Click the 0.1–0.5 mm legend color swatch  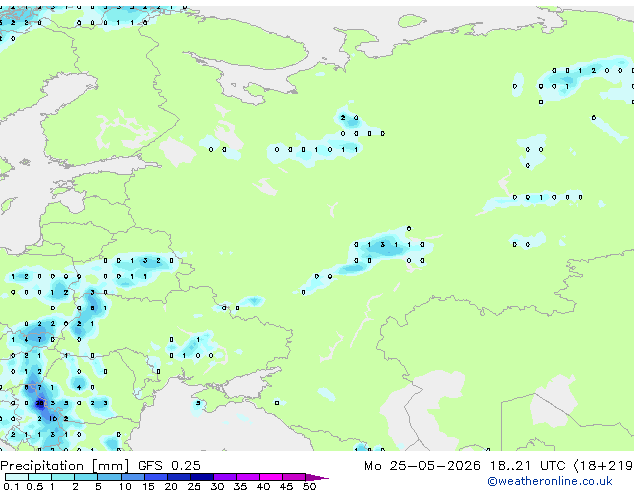[17, 477]
